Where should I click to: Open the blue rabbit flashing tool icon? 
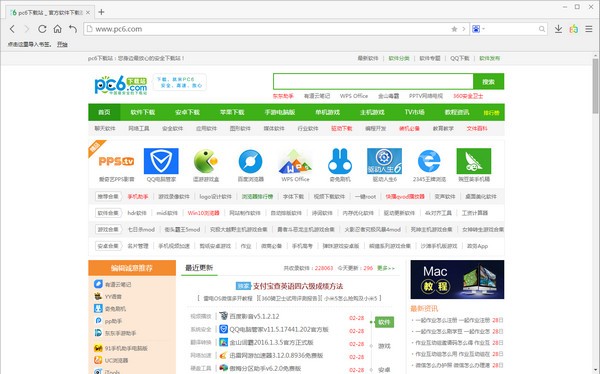click(340, 161)
